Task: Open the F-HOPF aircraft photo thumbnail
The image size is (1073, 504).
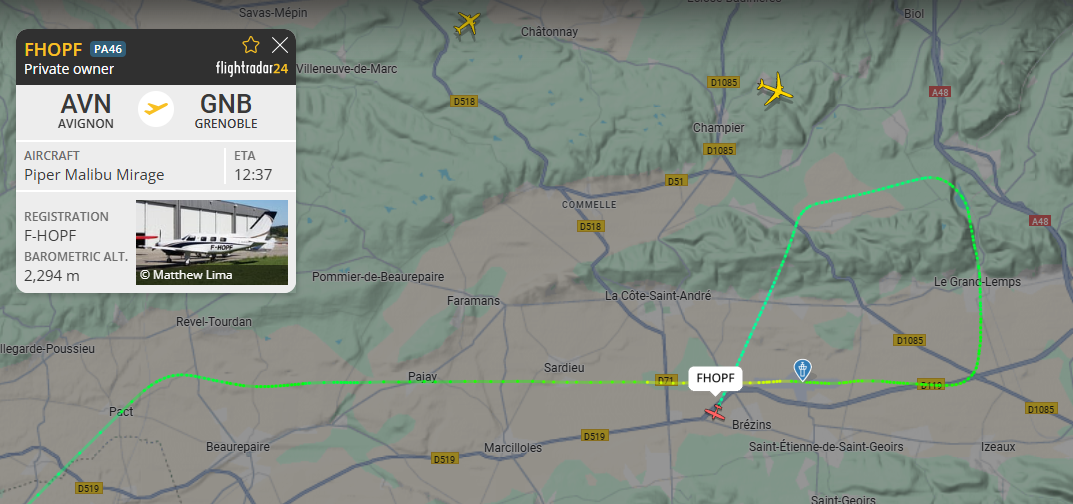Action: pos(212,242)
